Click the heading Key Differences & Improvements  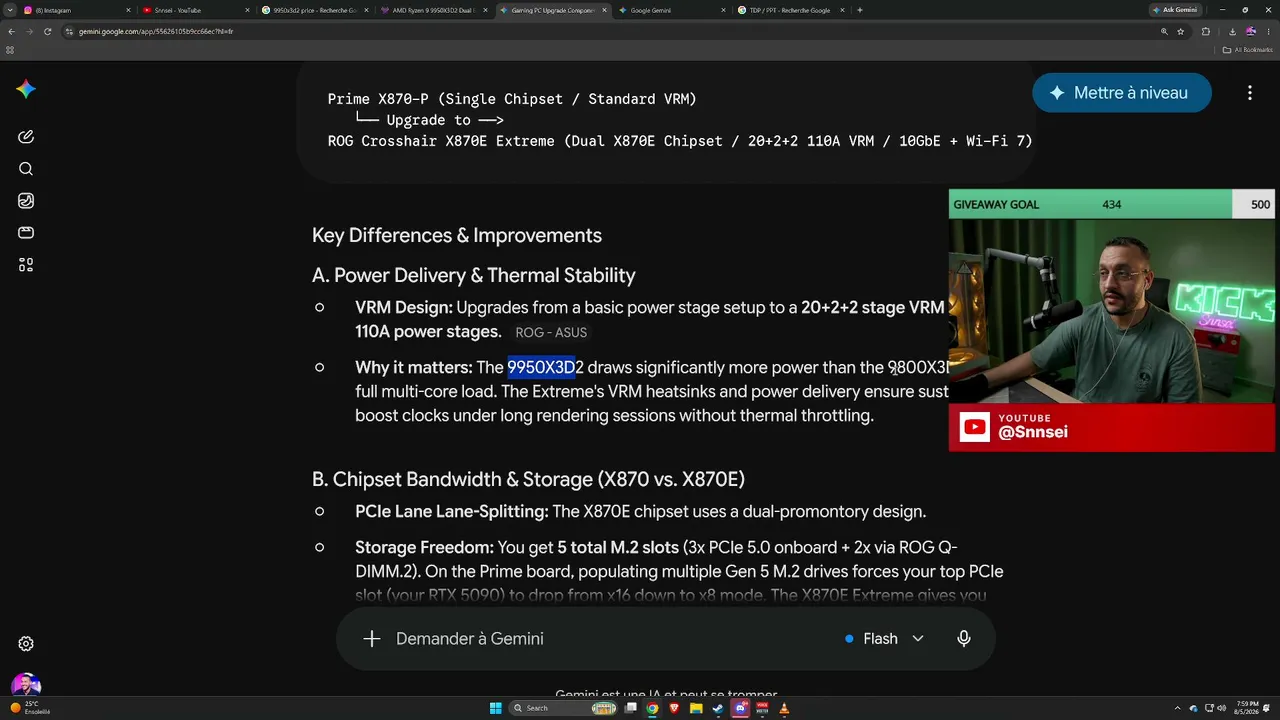(x=457, y=236)
